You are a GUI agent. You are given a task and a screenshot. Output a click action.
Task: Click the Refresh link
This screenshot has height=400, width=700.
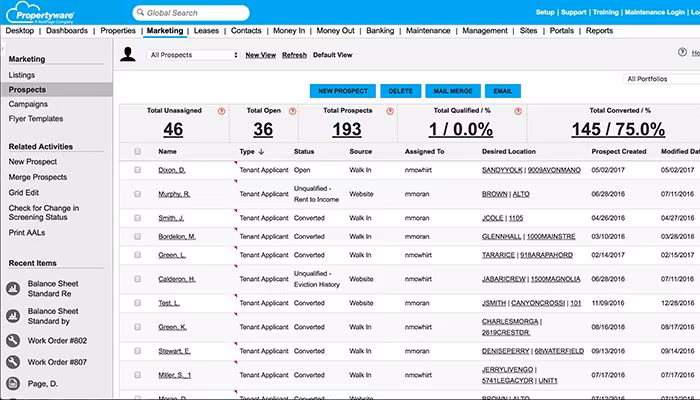point(294,55)
